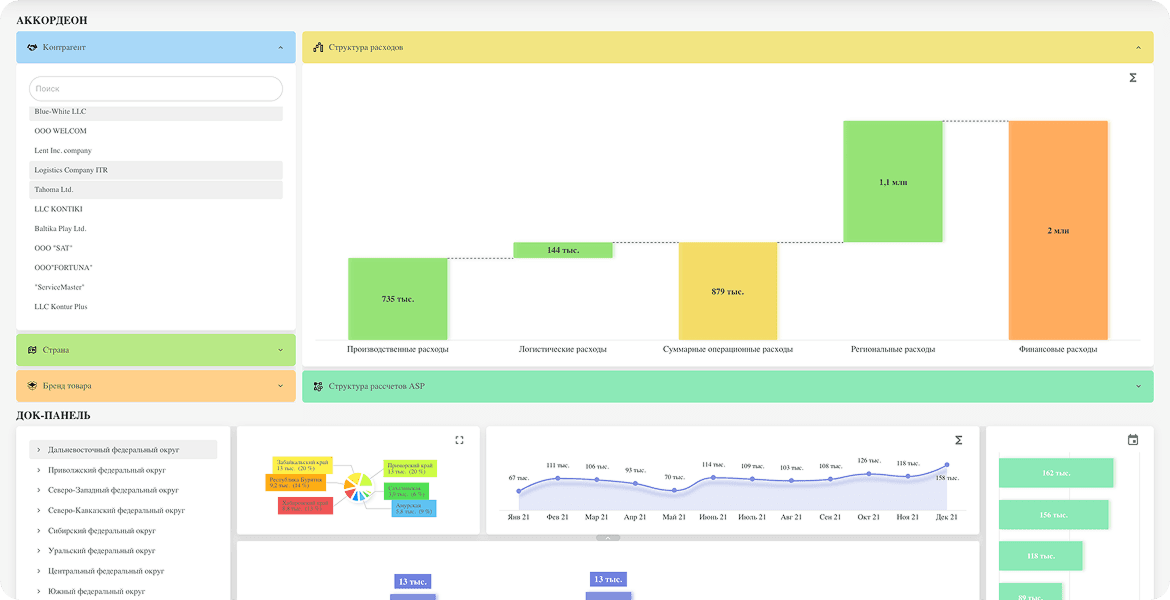The height and width of the screenshot is (600, 1170).
Task: Select LLC KONTIKI in counterparty list
Action: click(156, 209)
